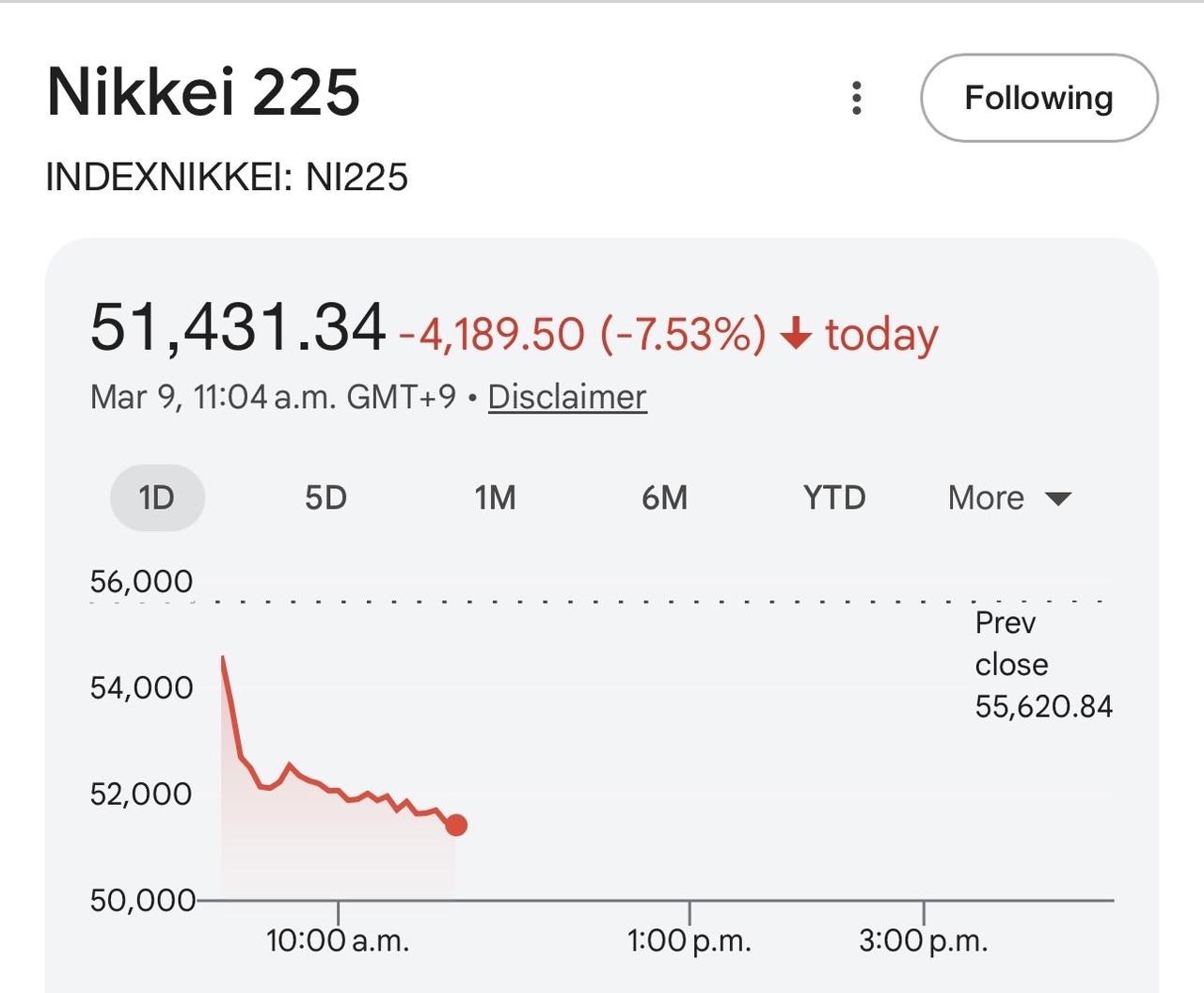Open the three-dot more options menu

tap(856, 98)
